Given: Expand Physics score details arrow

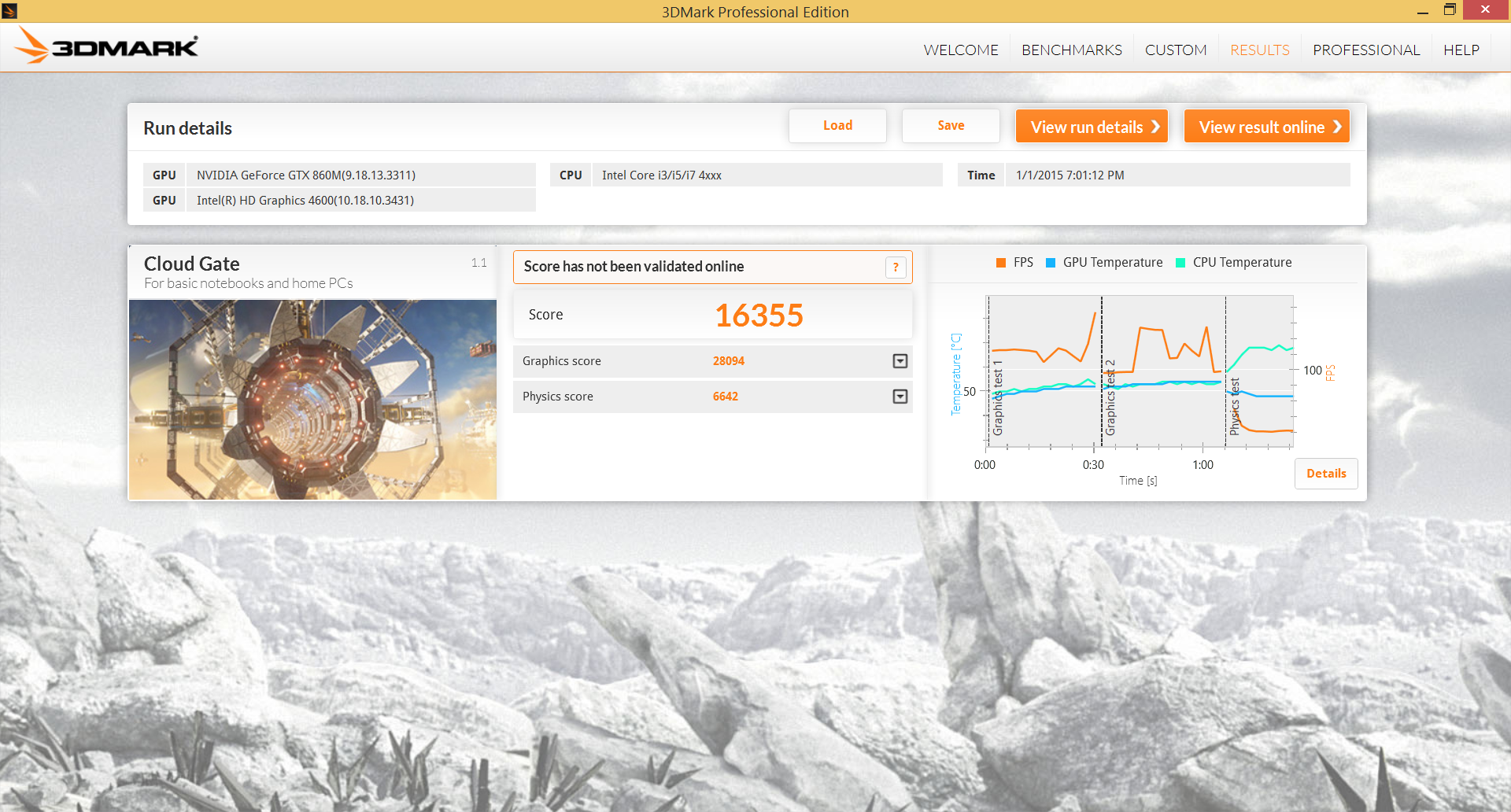Looking at the screenshot, I should coord(900,397).
